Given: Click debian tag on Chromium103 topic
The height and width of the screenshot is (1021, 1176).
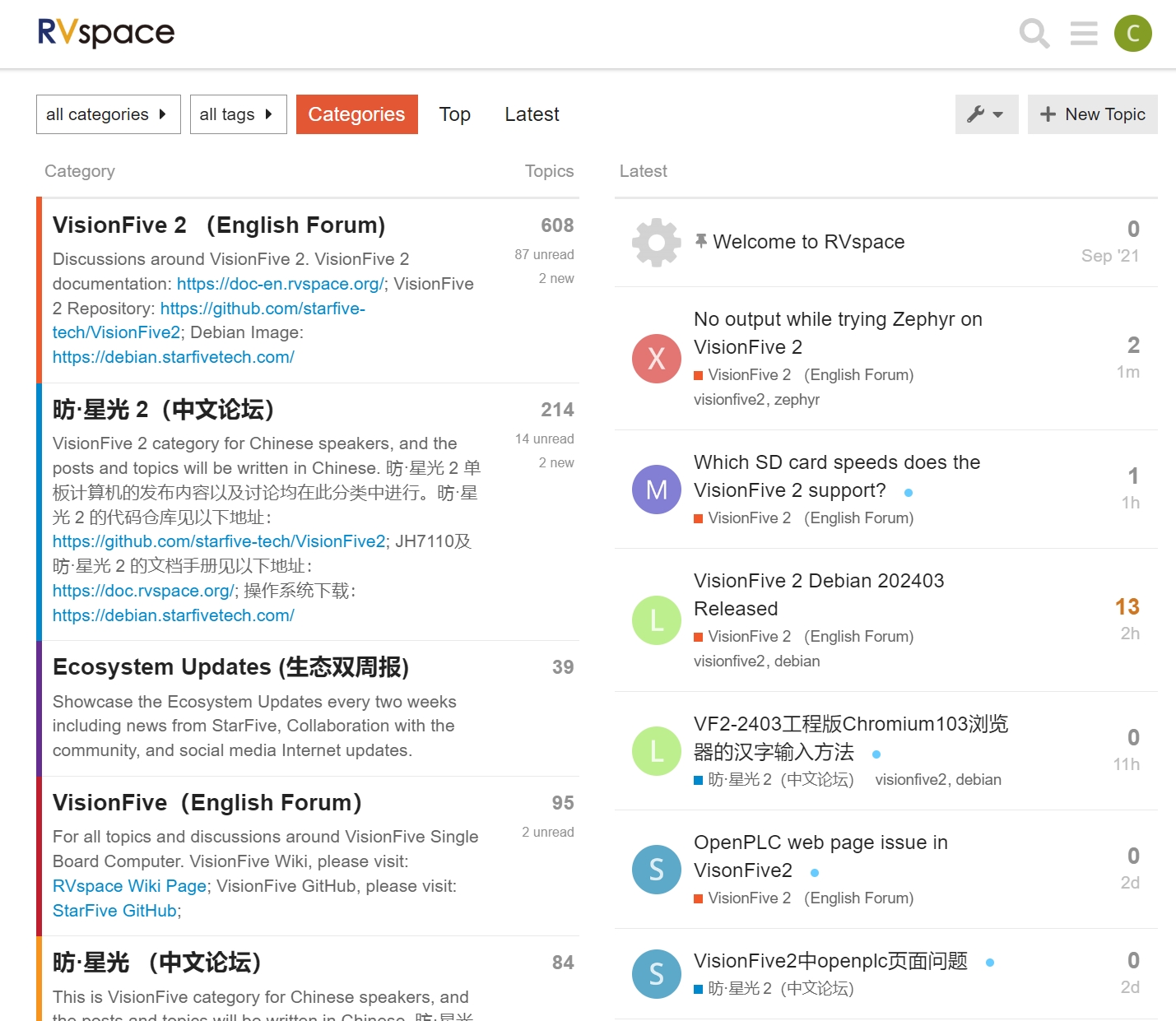Looking at the screenshot, I should pos(978,780).
